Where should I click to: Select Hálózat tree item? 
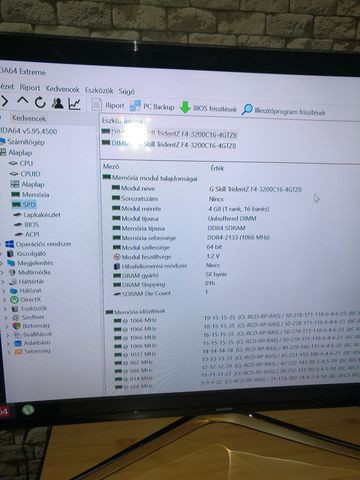pos(26,291)
